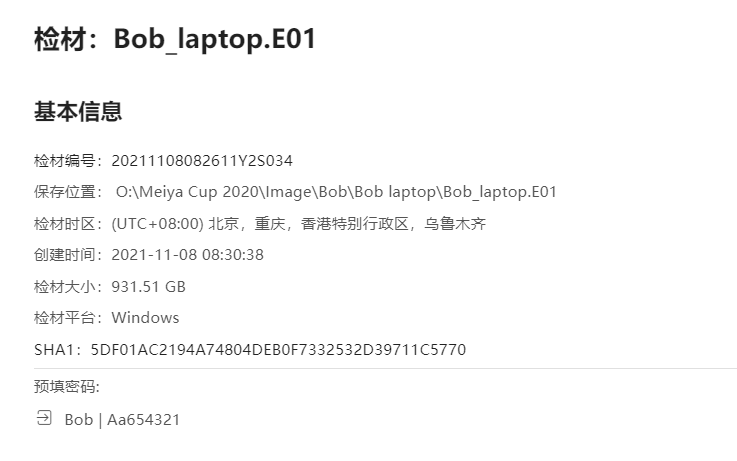
Task: Click the login arrow icon beside Bob
Action: coord(44,417)
